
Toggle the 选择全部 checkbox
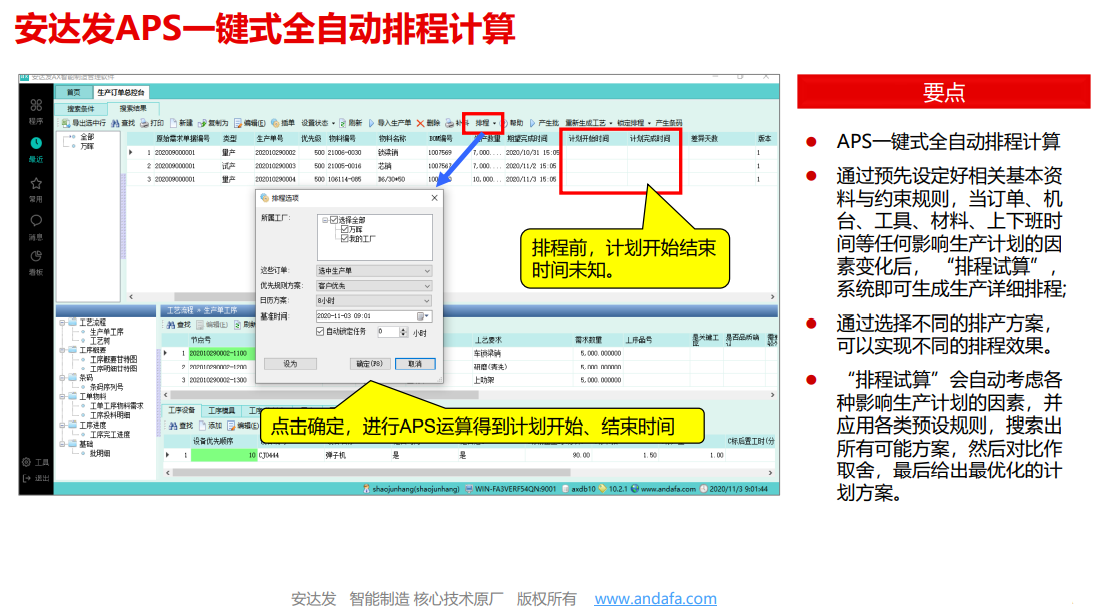pos(334,220)
